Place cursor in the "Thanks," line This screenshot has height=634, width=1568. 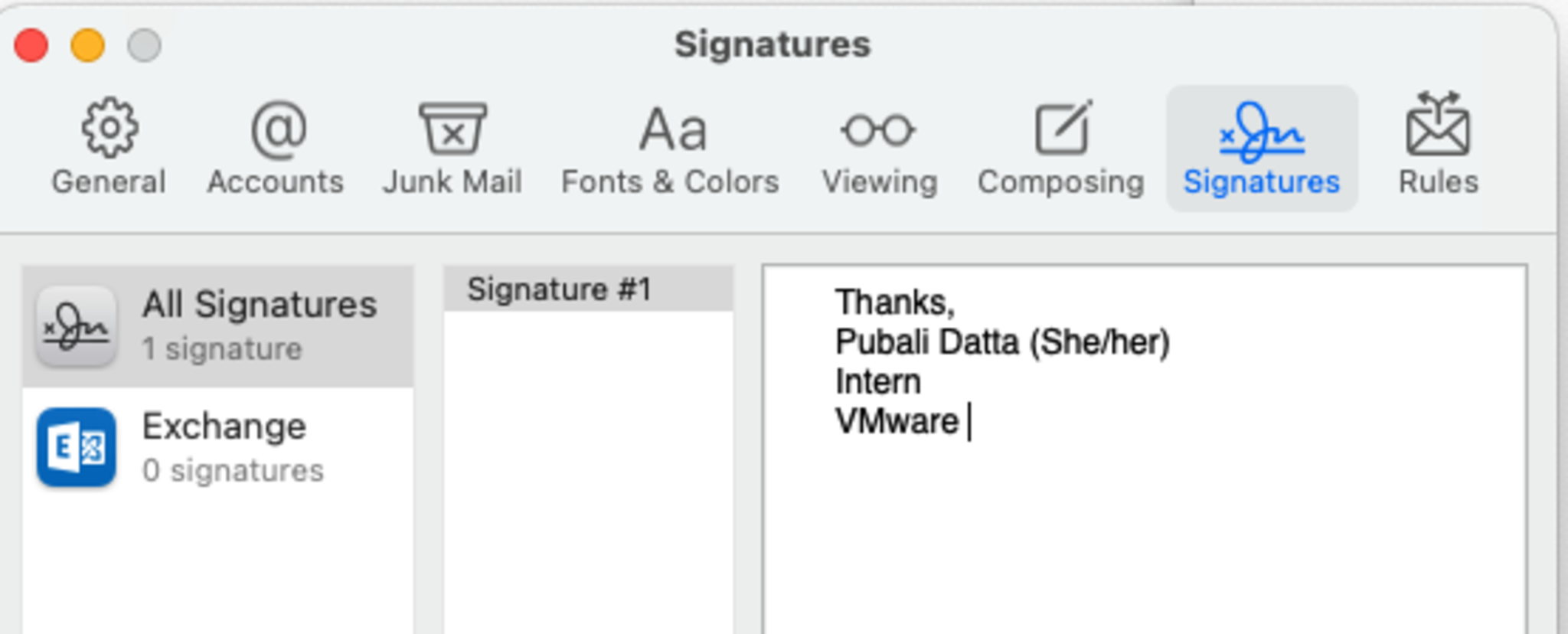(x=894, y=302)
